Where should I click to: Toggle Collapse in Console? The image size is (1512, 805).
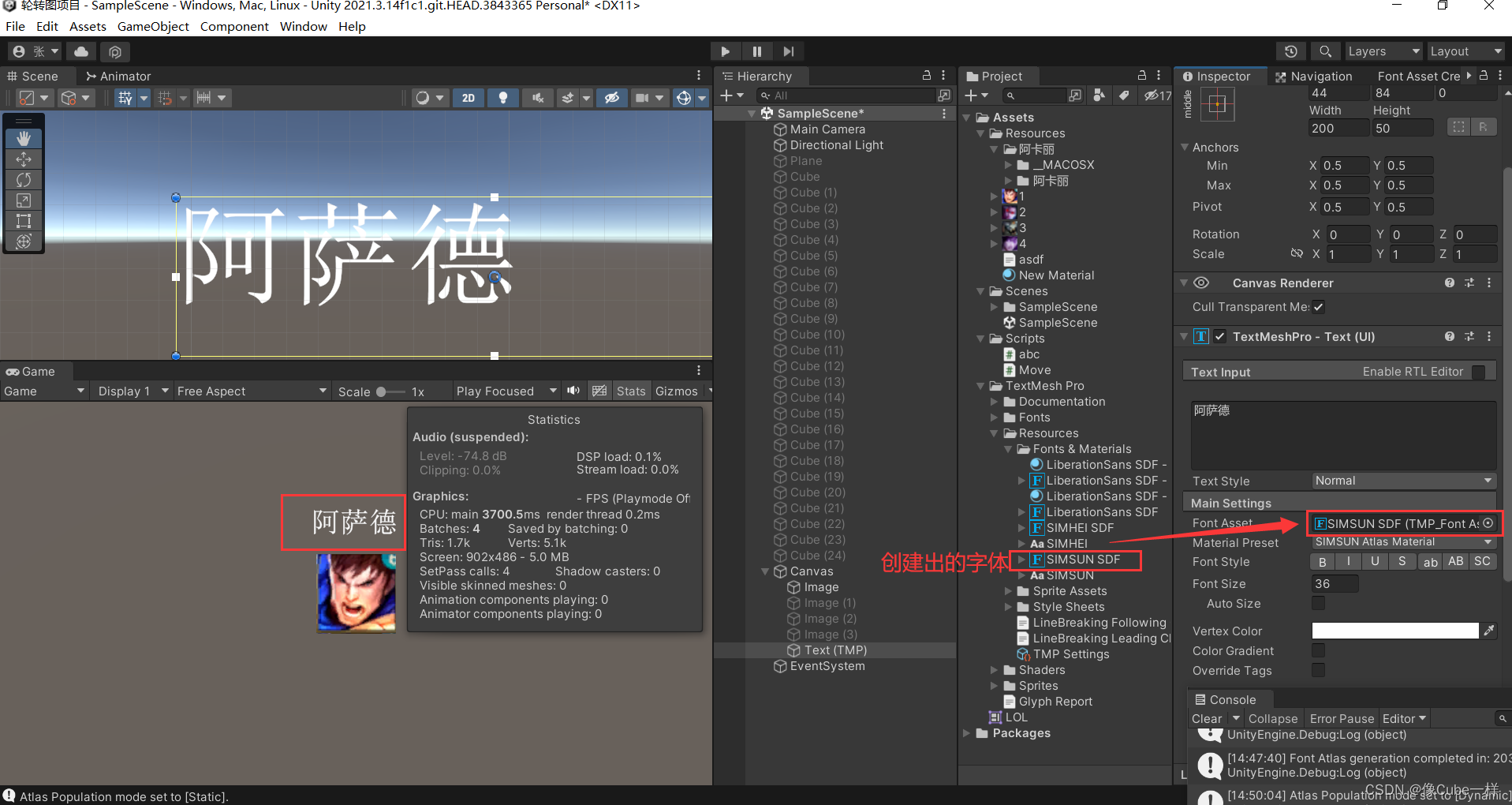coord(1273,718)
